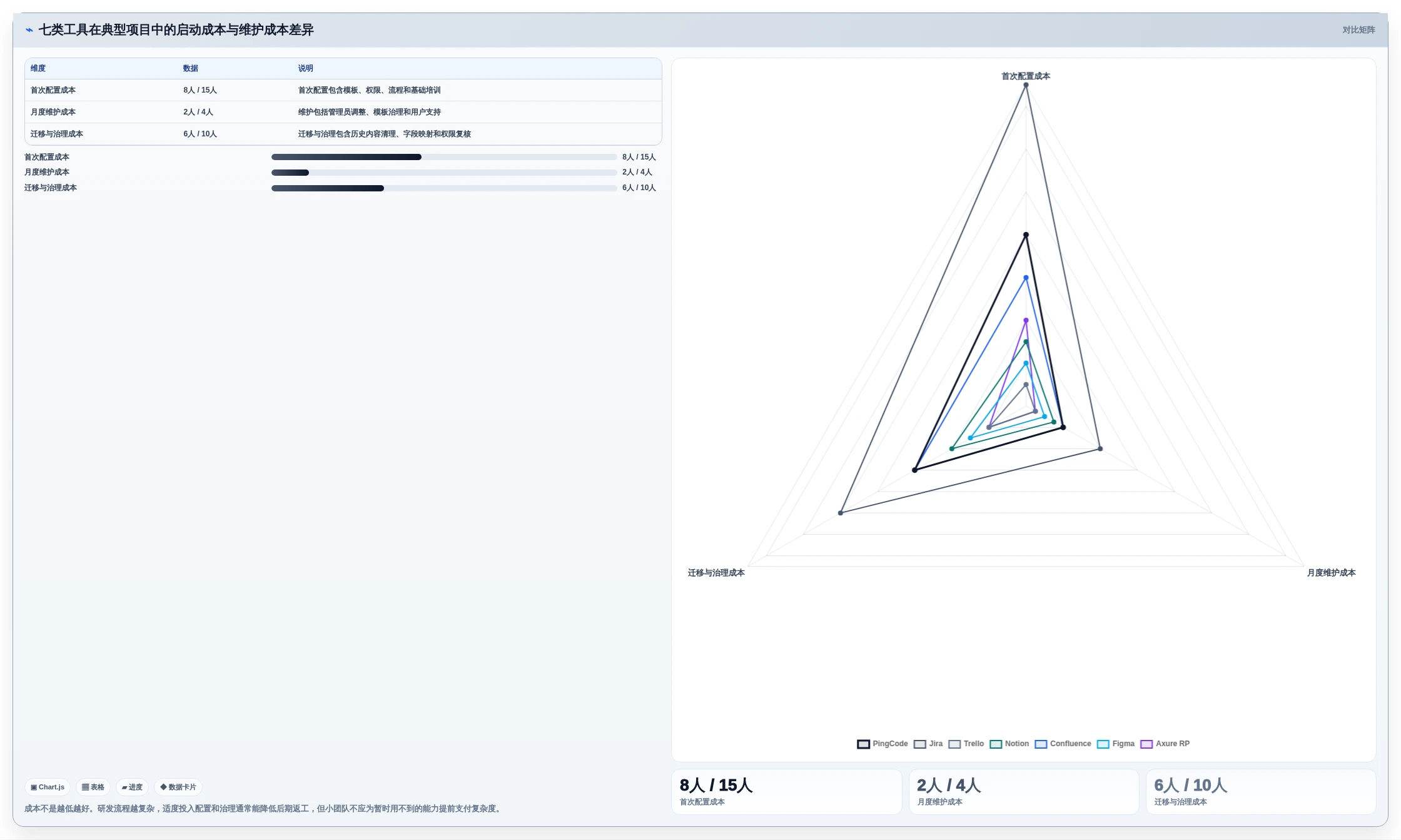Screen dimensions: 1401x840
Task: Hide the Notion dataset in legend
Action: point(1009,744)
